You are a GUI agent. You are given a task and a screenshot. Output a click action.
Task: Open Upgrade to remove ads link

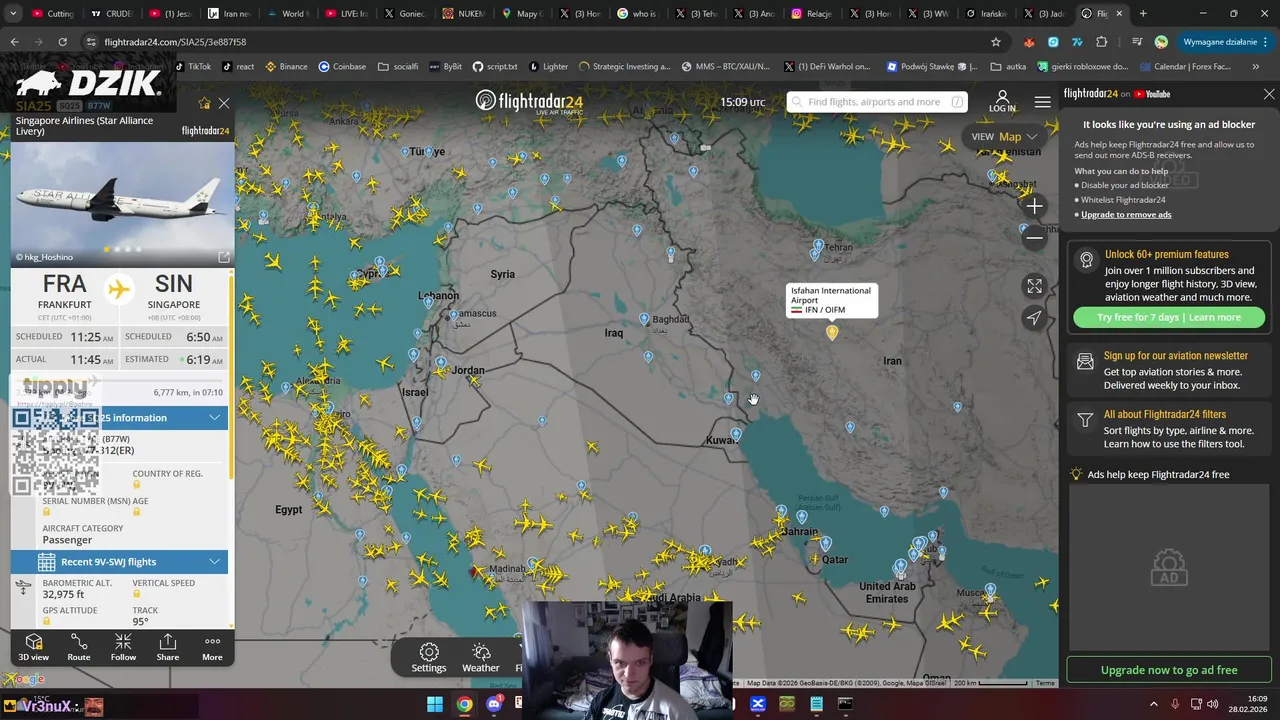pos(1126,214)
